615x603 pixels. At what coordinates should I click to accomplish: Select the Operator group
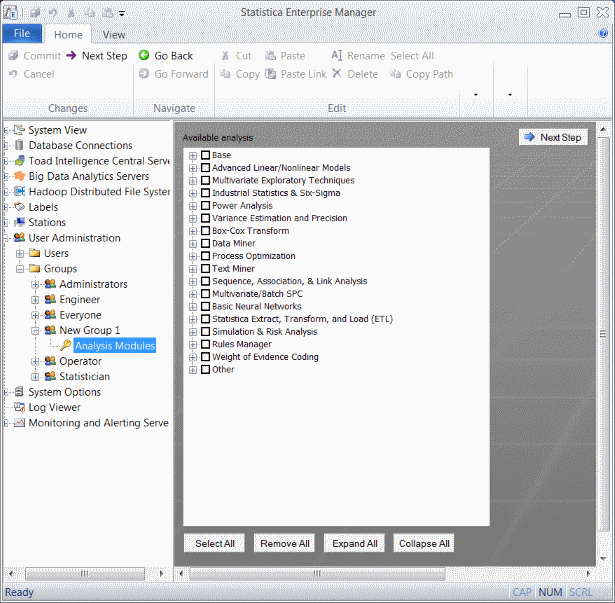80,361
